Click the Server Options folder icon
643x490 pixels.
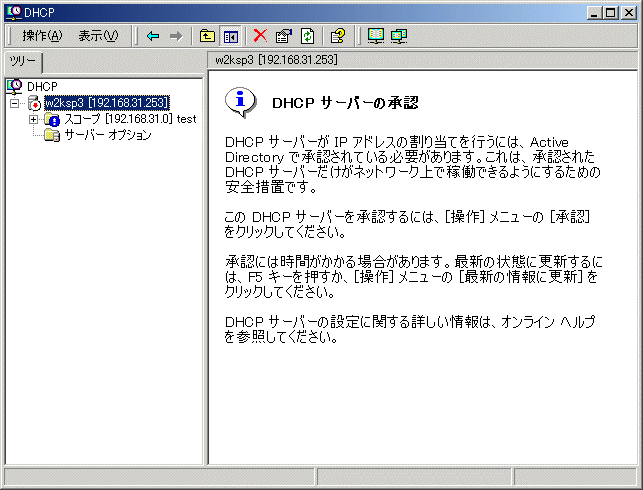52,135
